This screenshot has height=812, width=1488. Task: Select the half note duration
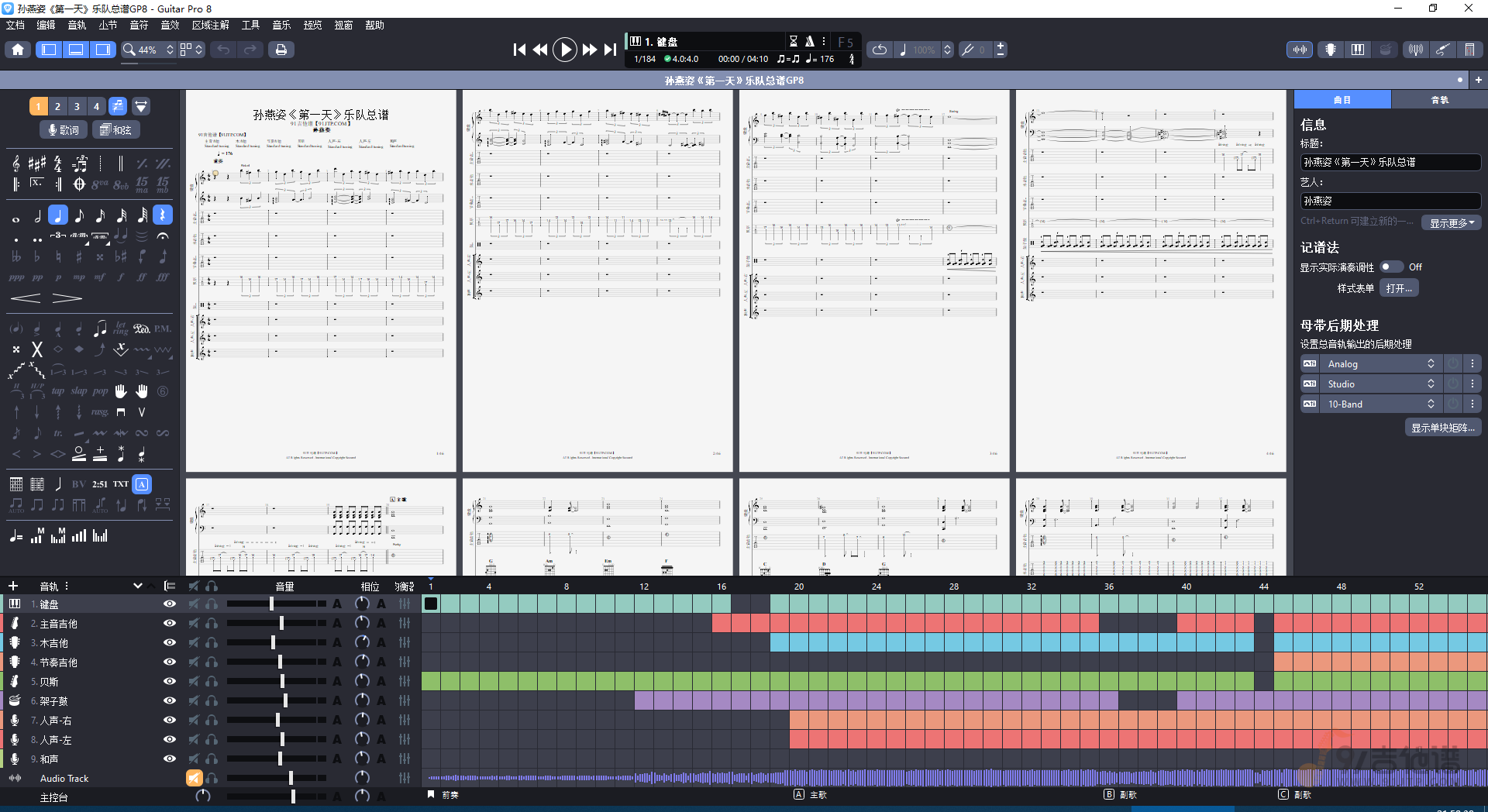37,216
